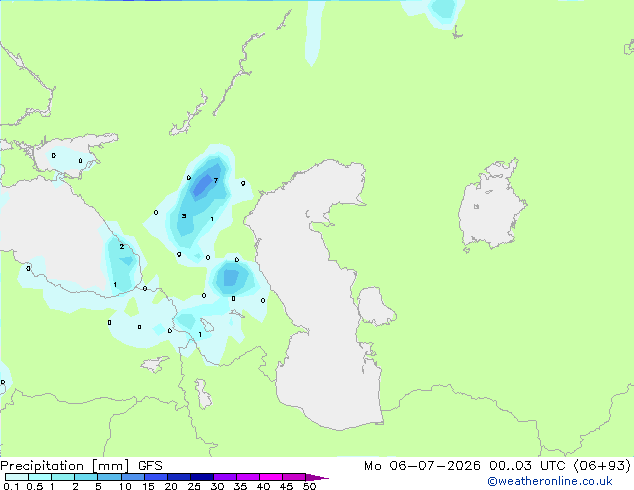Click the 'GFS' model label
The image size is (634, 490).
click(150, 466)
